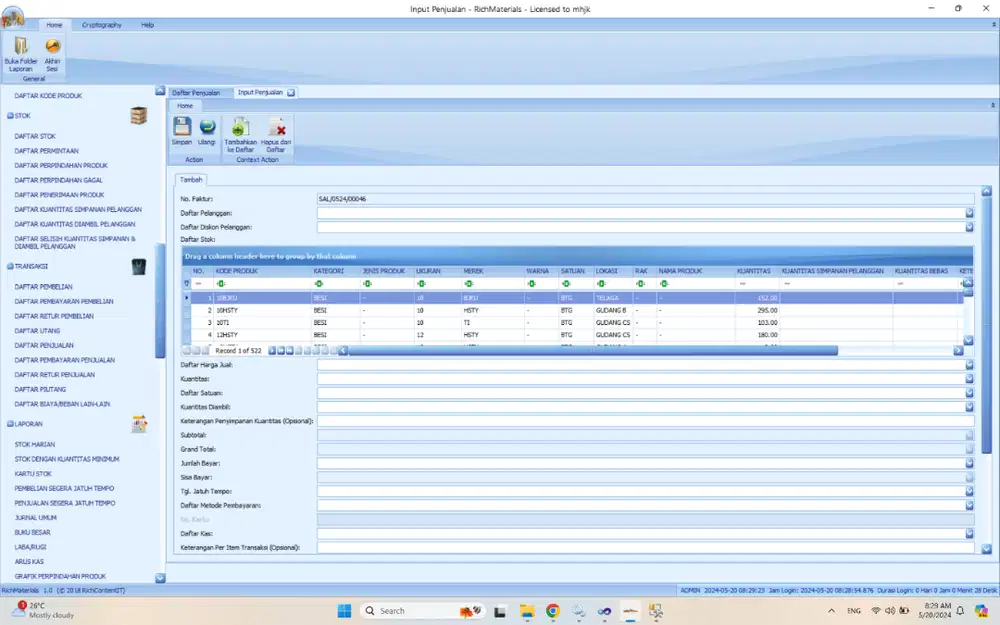Open DAFTAR STOK from the sidebar

point(35,136)
